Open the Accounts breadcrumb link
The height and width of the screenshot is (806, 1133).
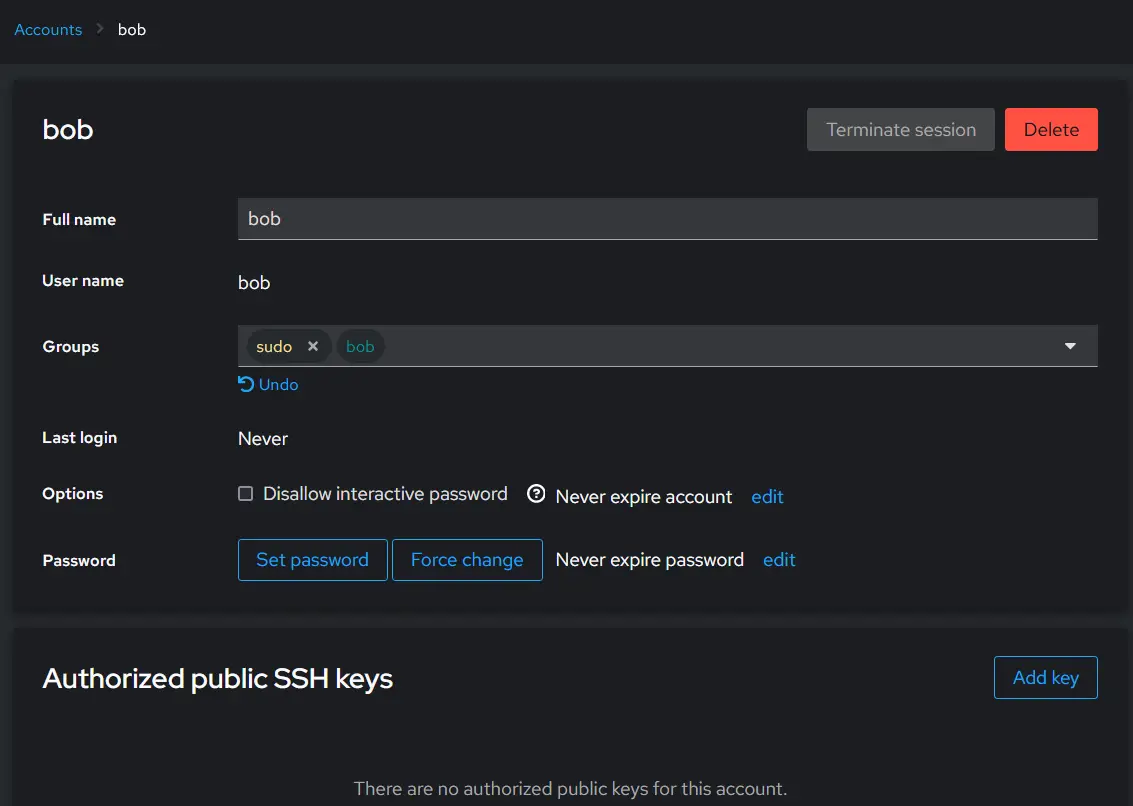pos(48,30)
